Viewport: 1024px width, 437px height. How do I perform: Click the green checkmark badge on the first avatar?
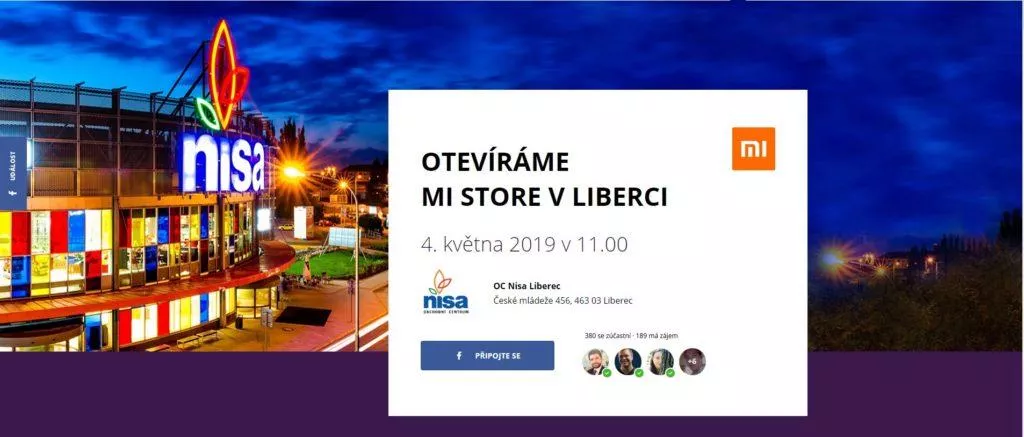click(x=607, y=372)
